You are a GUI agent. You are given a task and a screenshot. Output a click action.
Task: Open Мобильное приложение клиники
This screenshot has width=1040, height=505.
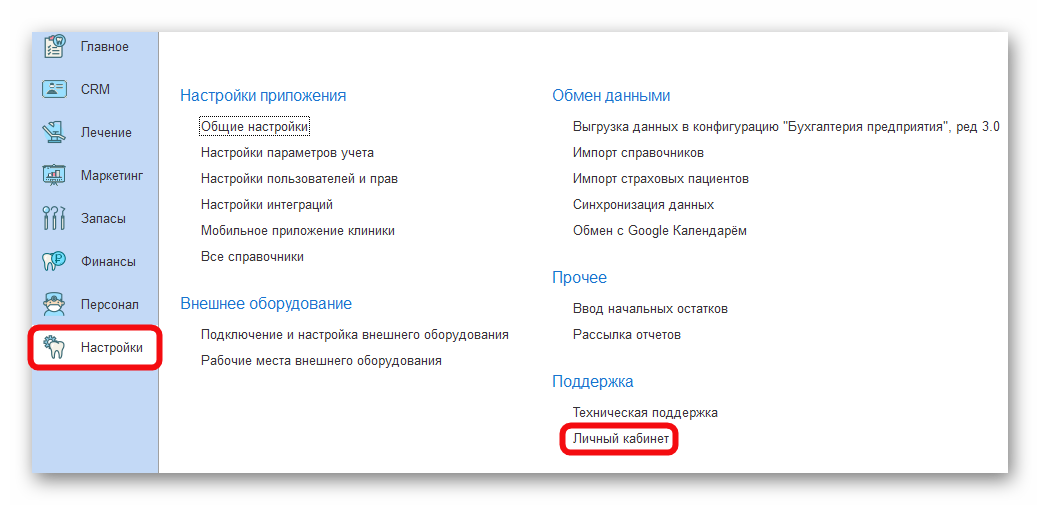298,231
